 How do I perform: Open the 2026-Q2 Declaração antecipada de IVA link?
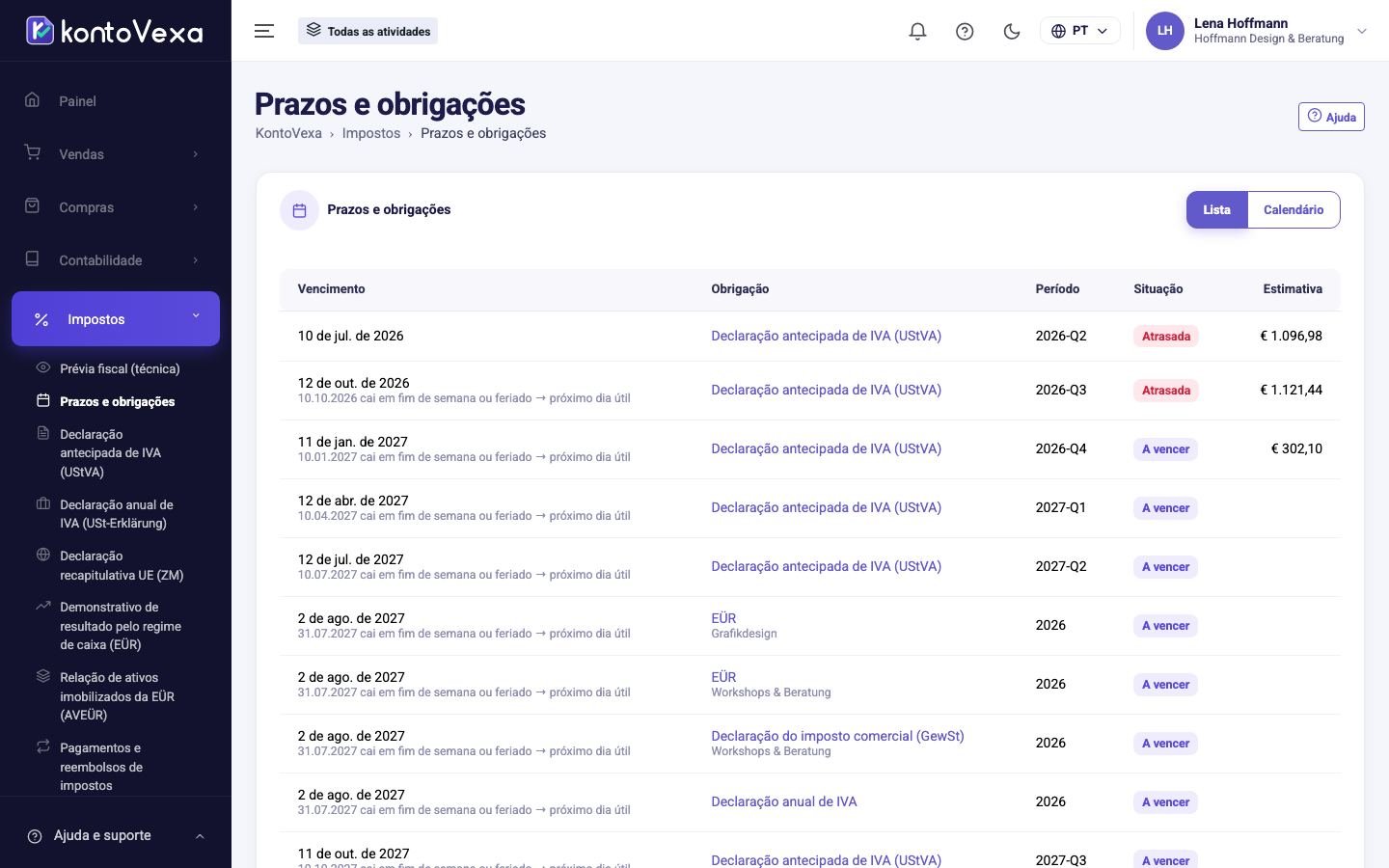pyautogui.click(x=826, y=336)
